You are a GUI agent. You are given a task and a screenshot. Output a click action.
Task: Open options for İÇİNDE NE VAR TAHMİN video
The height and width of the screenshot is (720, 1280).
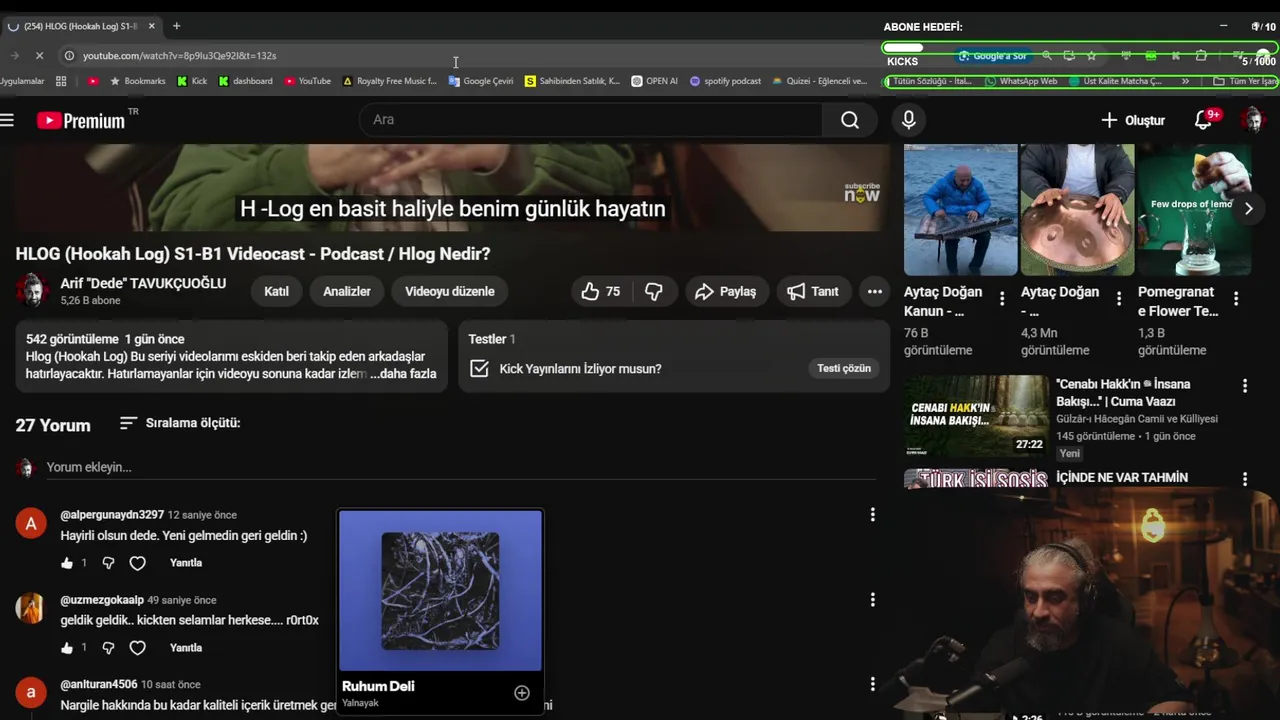[x=1245, y=480]
